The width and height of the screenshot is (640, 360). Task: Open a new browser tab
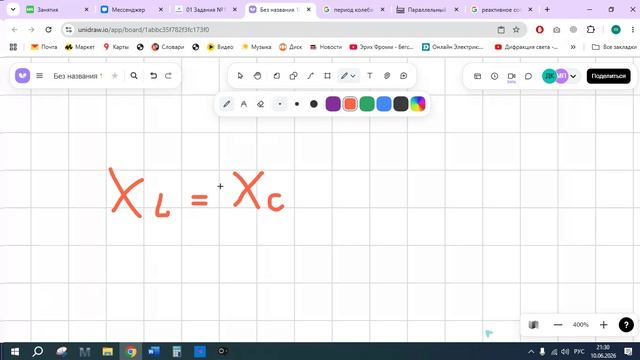pos(547,9)
